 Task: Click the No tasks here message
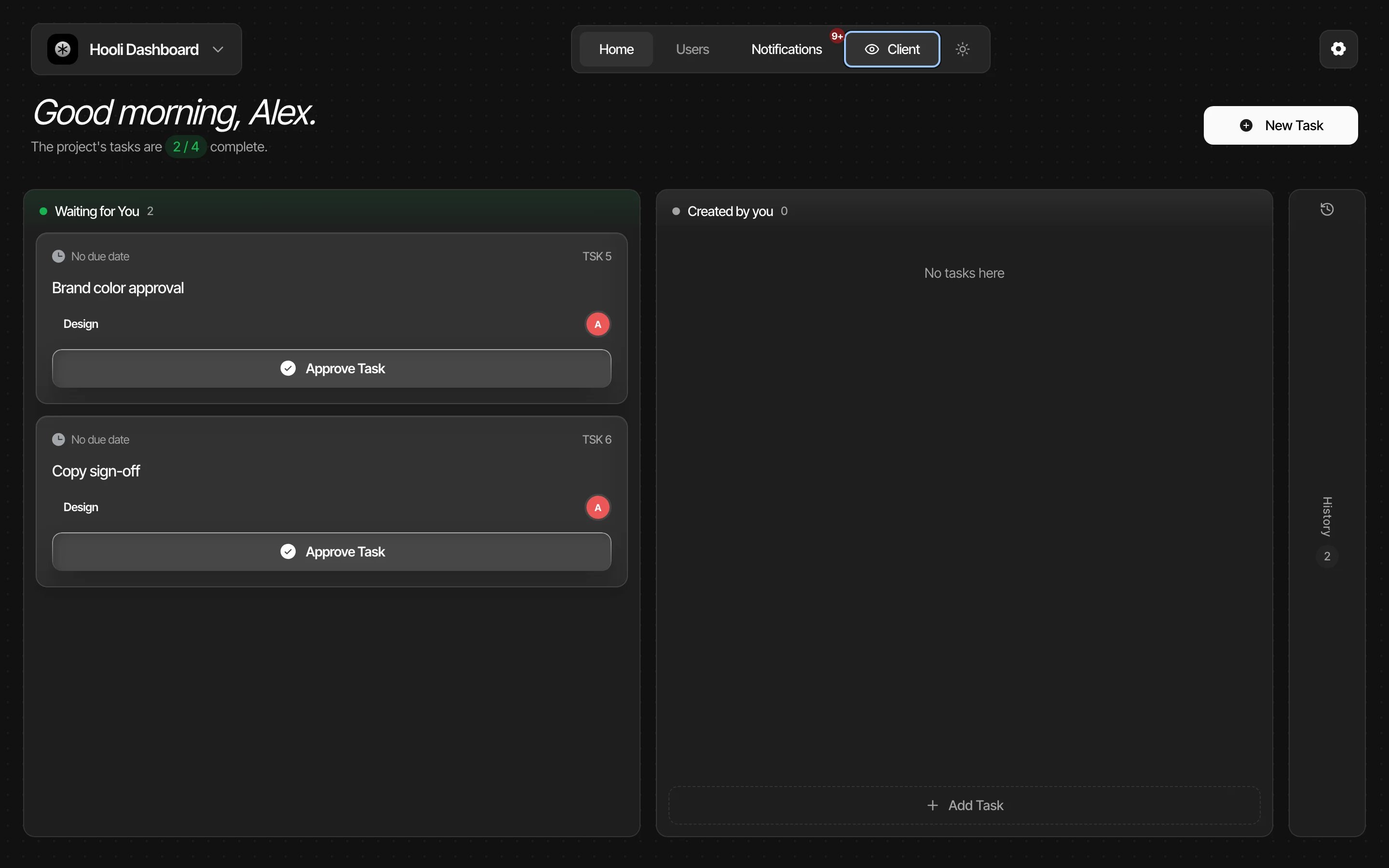(x=964, y=273)
